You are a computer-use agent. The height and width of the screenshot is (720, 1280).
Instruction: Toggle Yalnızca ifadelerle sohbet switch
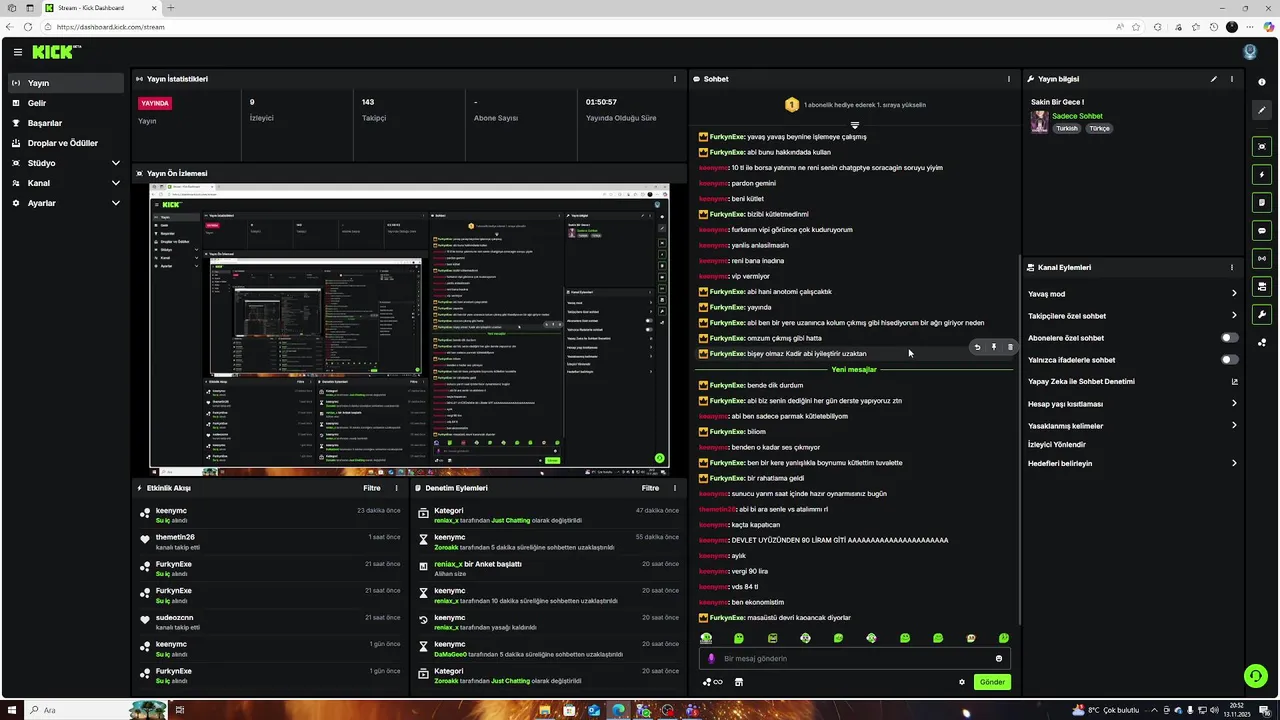(1229, 360)
